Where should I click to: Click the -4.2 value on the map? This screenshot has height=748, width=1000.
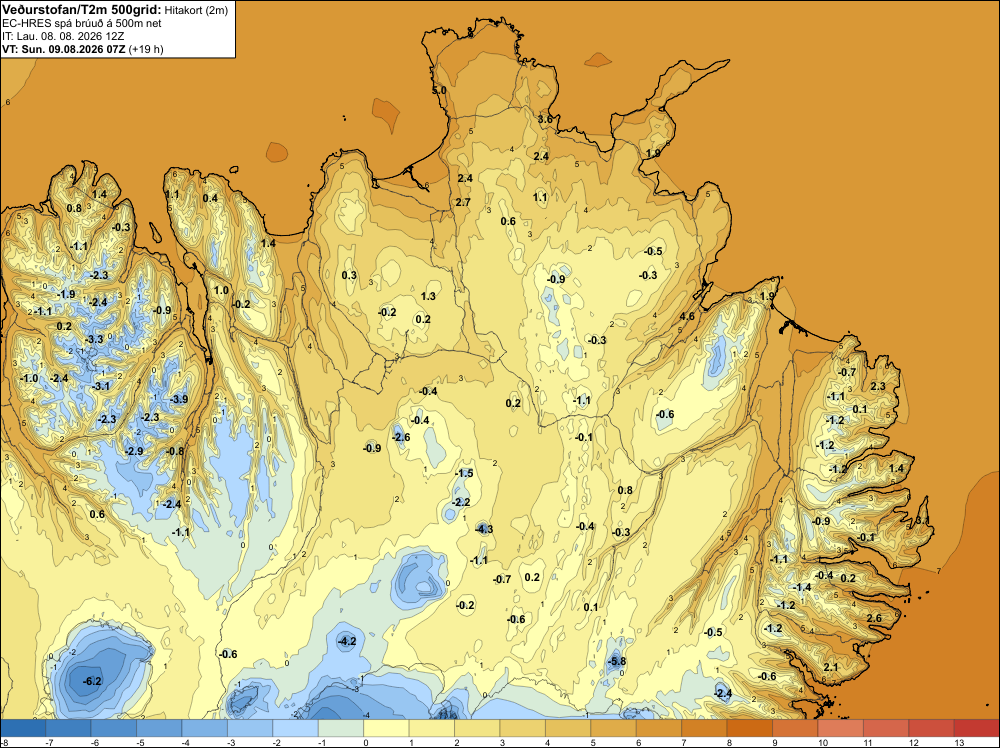[x=346, y=641]
